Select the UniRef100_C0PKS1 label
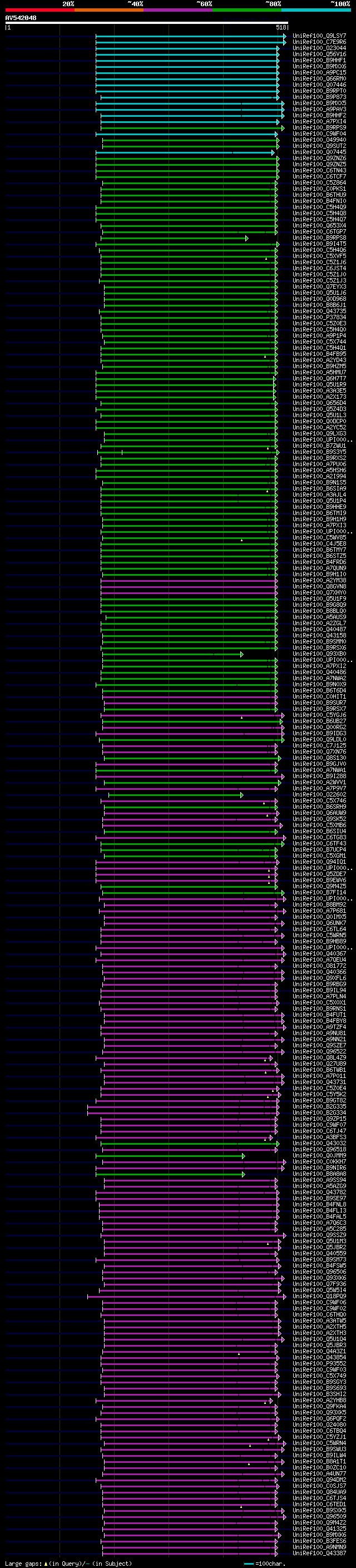This screenshot has width=356, height=1568. [319, 189]
